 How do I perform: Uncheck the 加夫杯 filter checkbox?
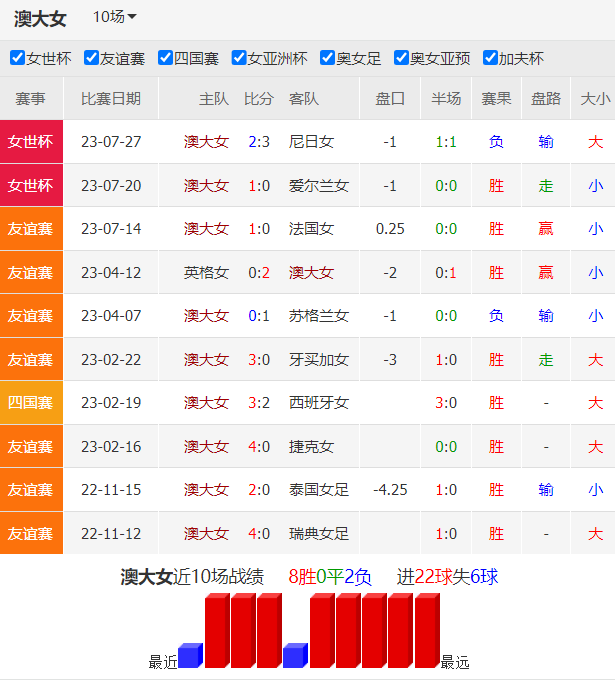pos(490,58)
